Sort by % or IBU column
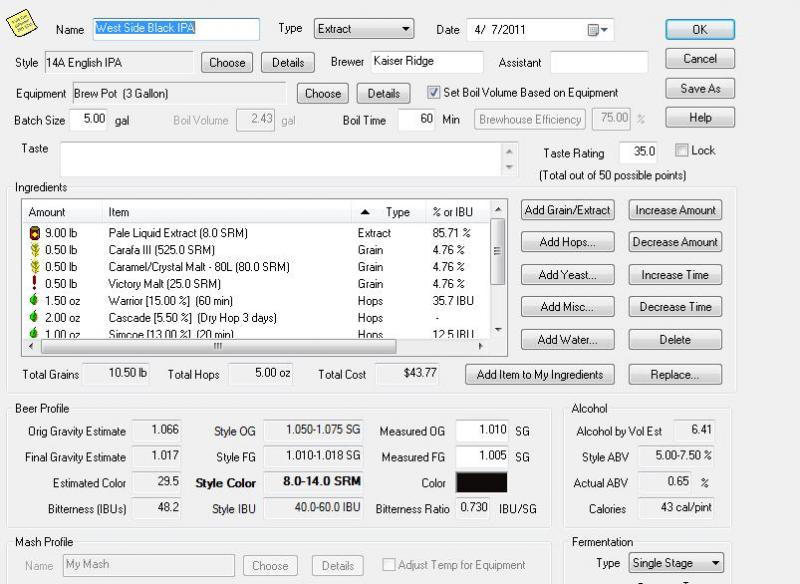800x584 pixels. coord(457,212)
